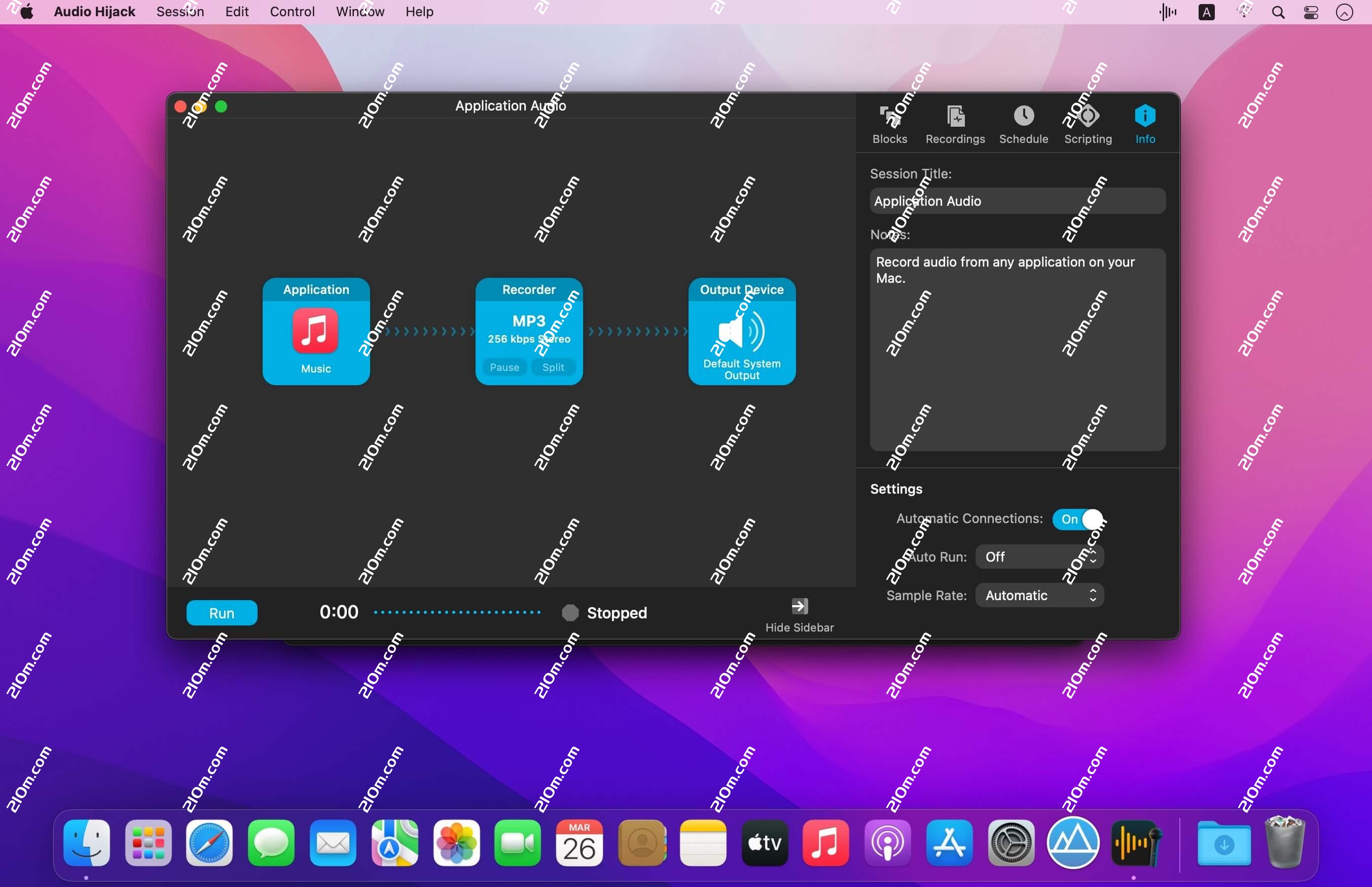Open the Blocks library panel

[x=889, y=123]
